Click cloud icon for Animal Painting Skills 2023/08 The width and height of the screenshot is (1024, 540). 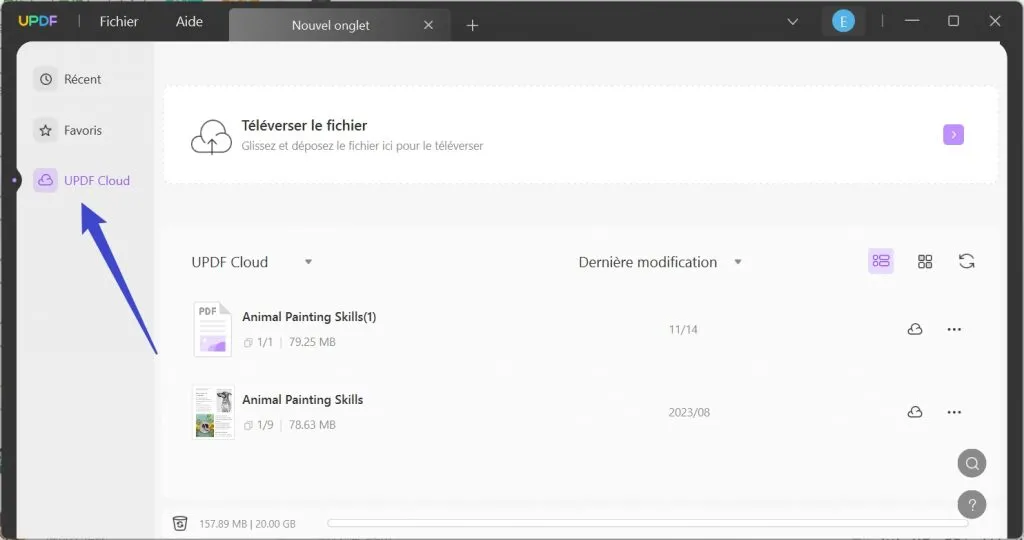[x=914, y=412]
